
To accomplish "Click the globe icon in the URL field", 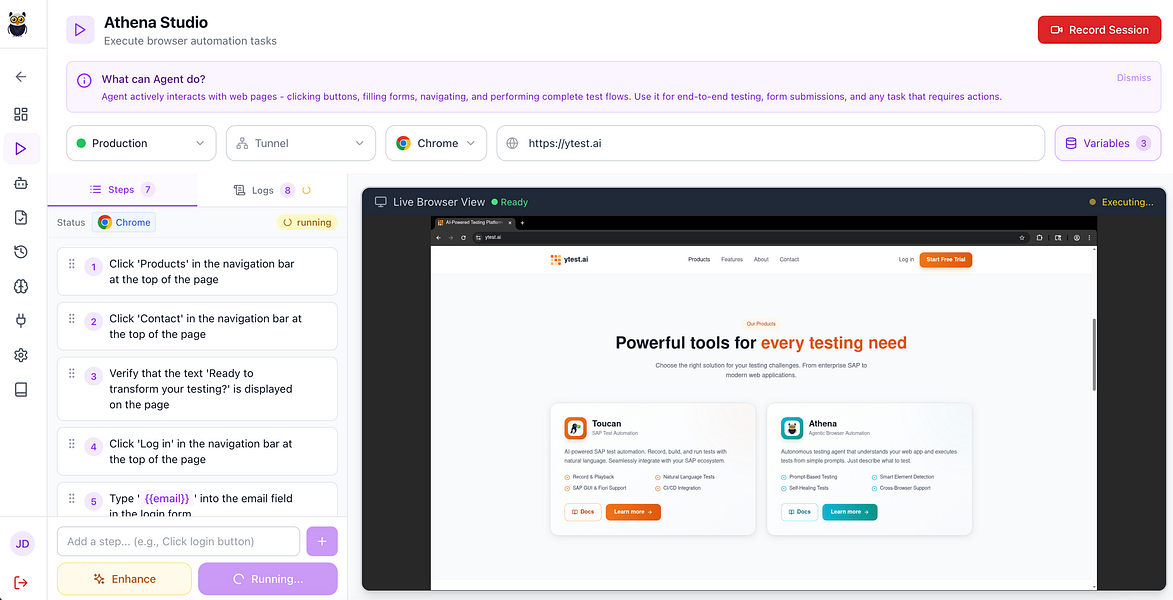I will coord(512,143).
